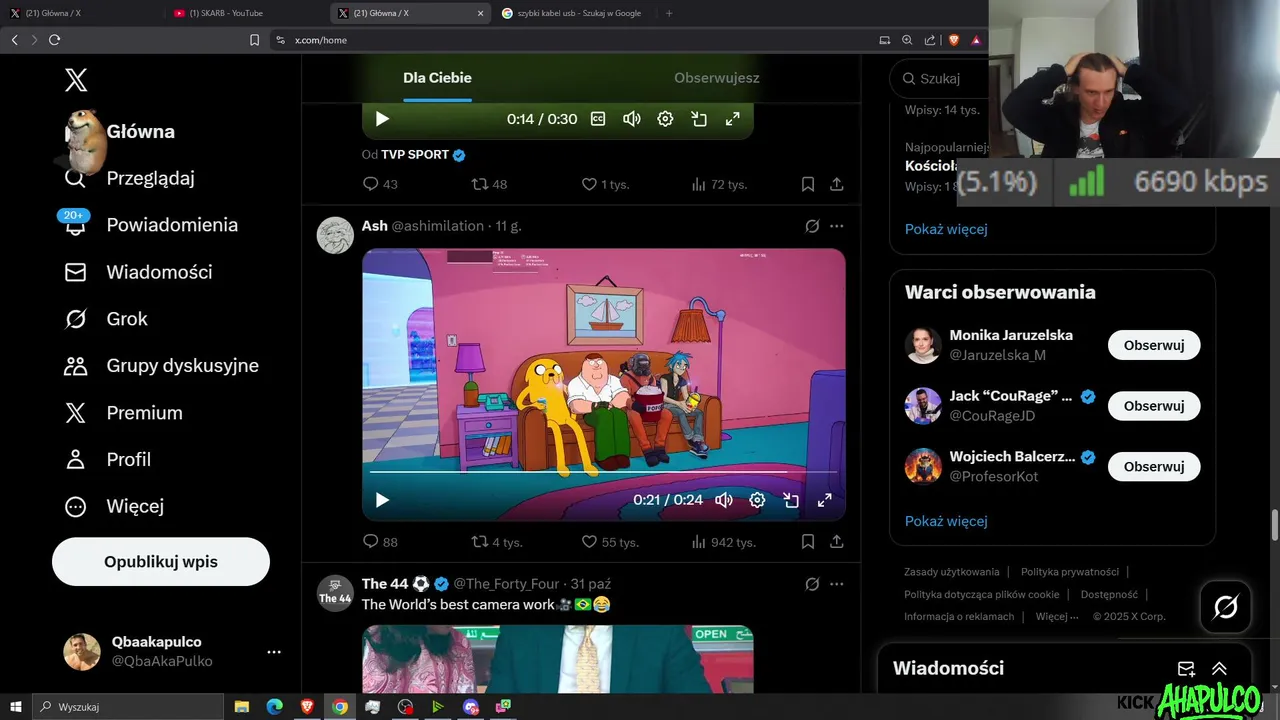The image size is (1280, 720).
Task: Go to Profil page
Action: click(108, 460)
